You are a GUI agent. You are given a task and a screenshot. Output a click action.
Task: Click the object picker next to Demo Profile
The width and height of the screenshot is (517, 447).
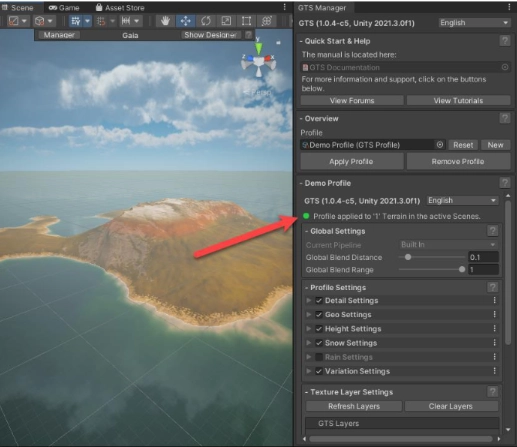pyautogui.click(x=440, y=145)
